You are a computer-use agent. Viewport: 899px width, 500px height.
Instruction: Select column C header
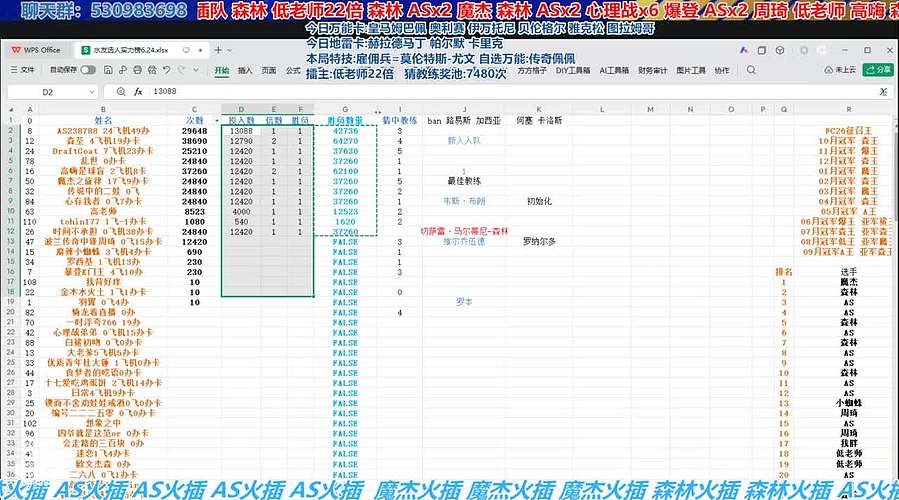tap(194, 110)
